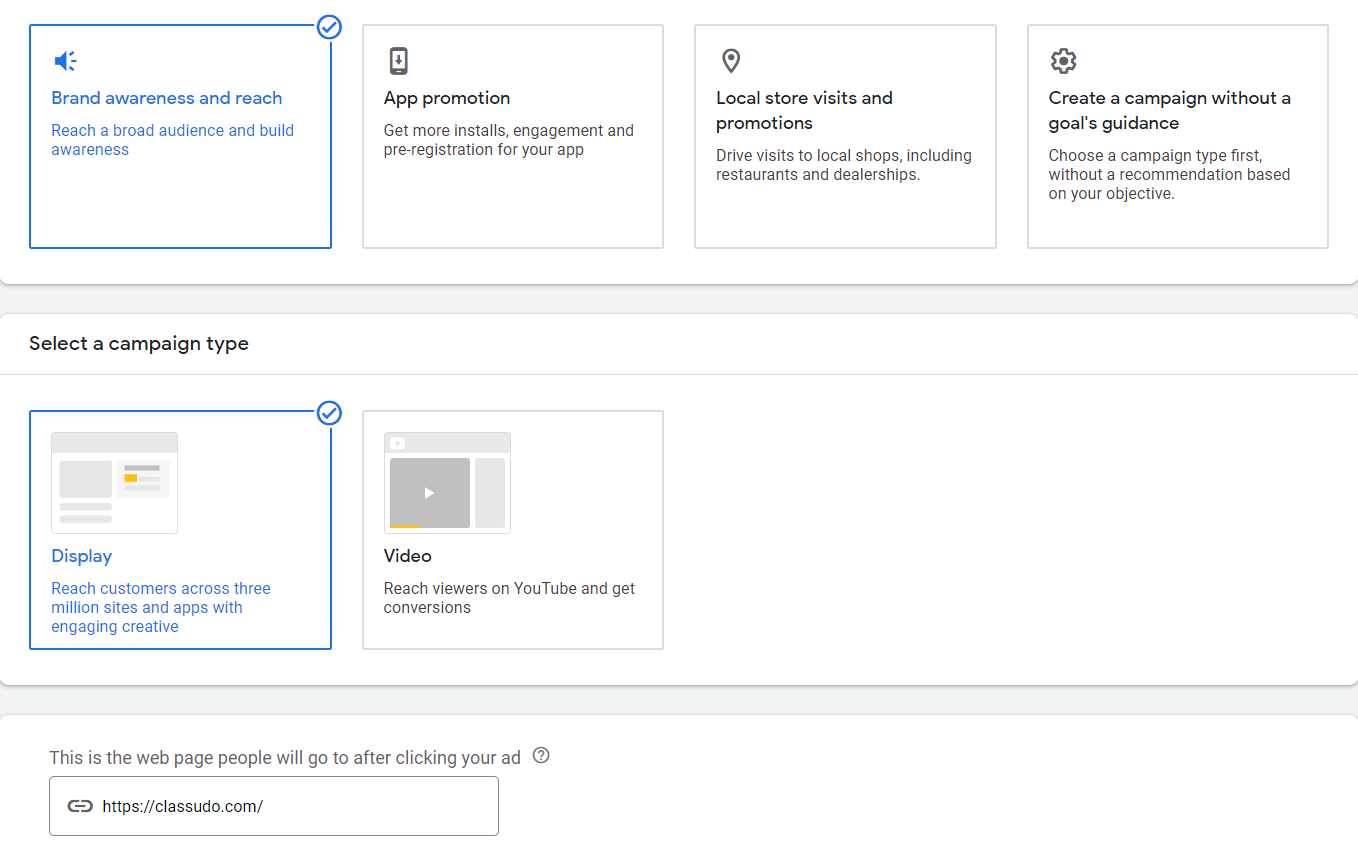
Task: Click the location pin icon on Local store visits
Action: pos(731,60)
